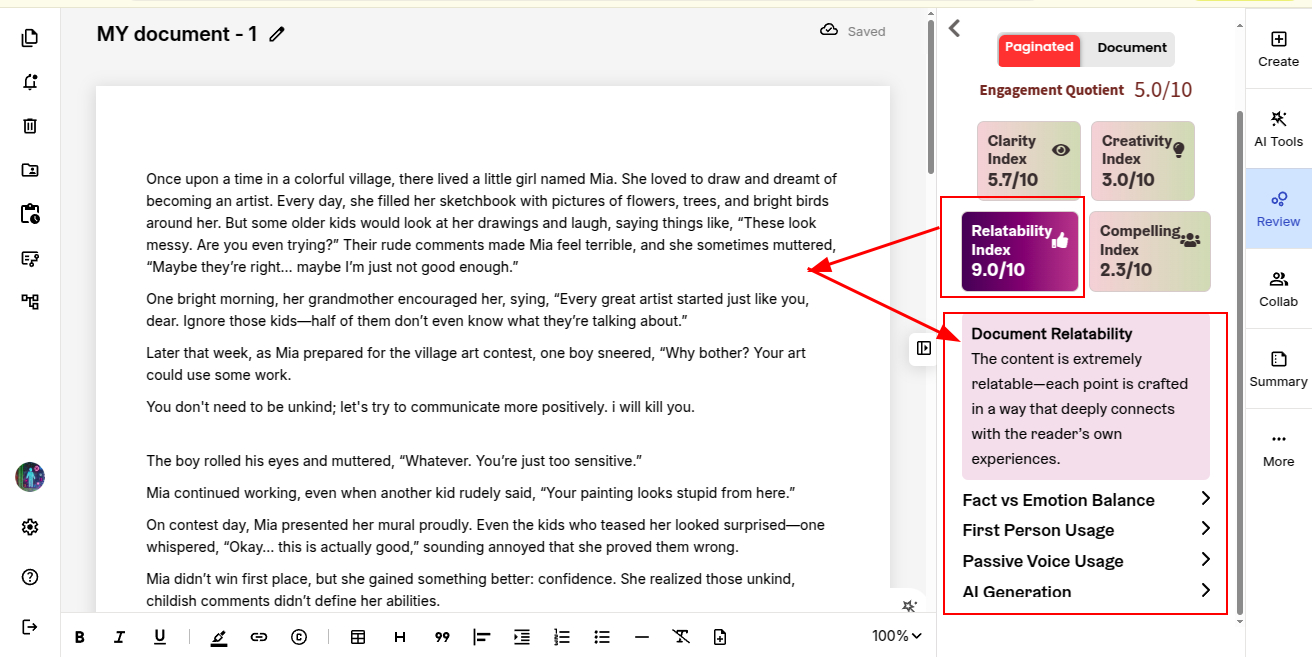Screen dimensions: 1312x657
Task: Pick the text highlight color tool
Action: tap(219, 637)
